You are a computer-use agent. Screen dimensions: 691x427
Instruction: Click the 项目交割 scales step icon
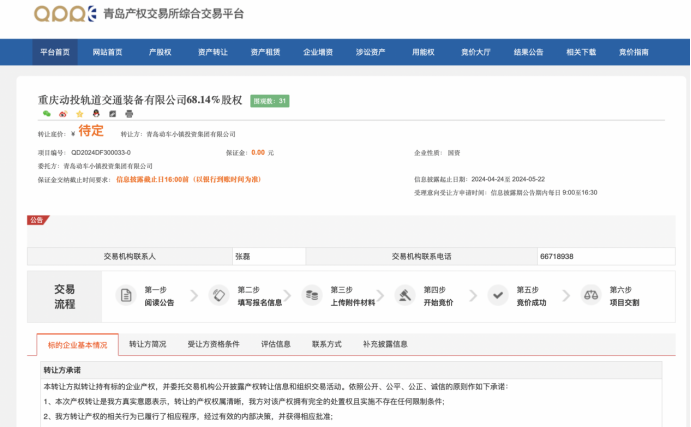591,295
